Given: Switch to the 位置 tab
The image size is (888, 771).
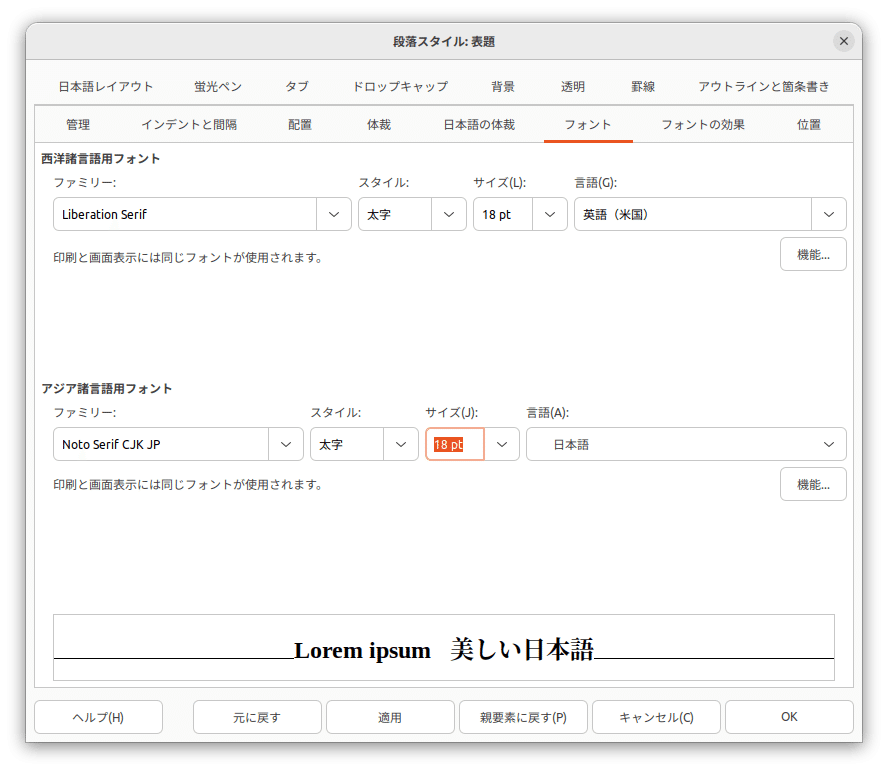Looking at the screenshot, I should coord(809,124).
